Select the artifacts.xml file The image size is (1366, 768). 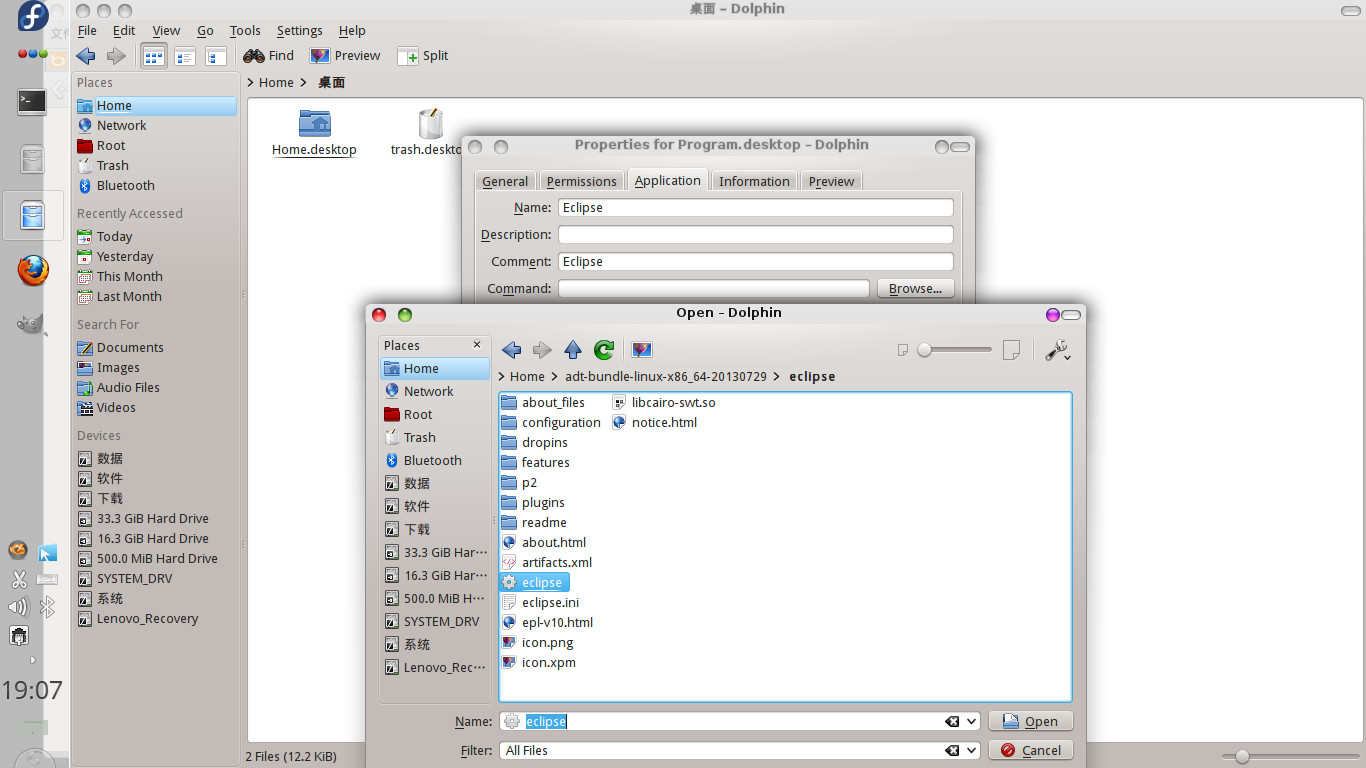[547, 562]
